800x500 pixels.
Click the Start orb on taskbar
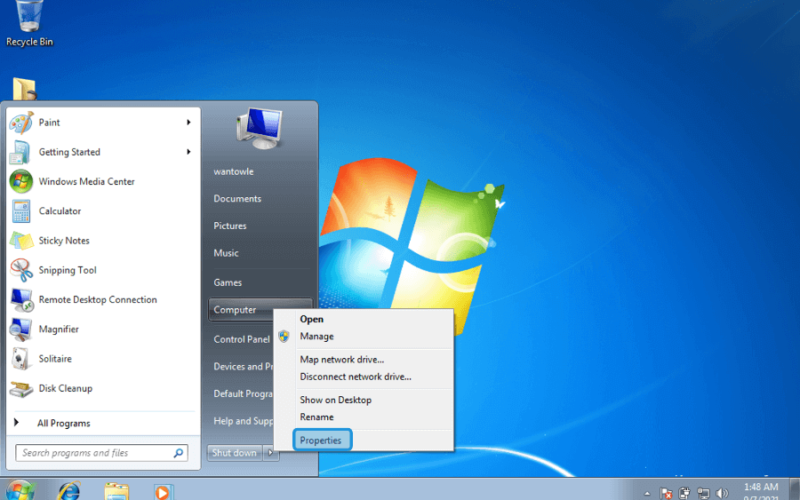[x=20, y=491]
